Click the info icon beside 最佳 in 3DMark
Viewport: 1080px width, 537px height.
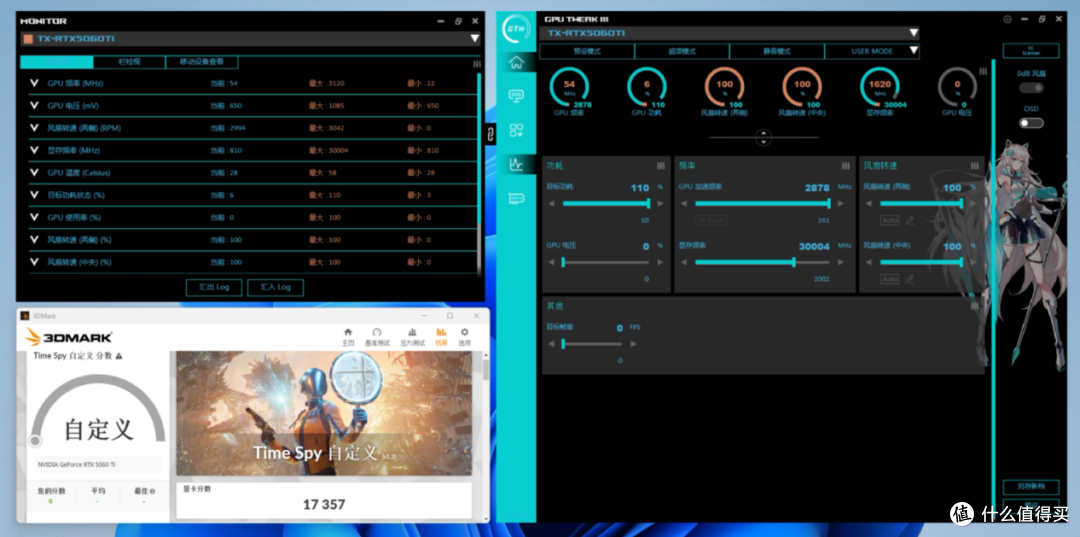(152, 492)
